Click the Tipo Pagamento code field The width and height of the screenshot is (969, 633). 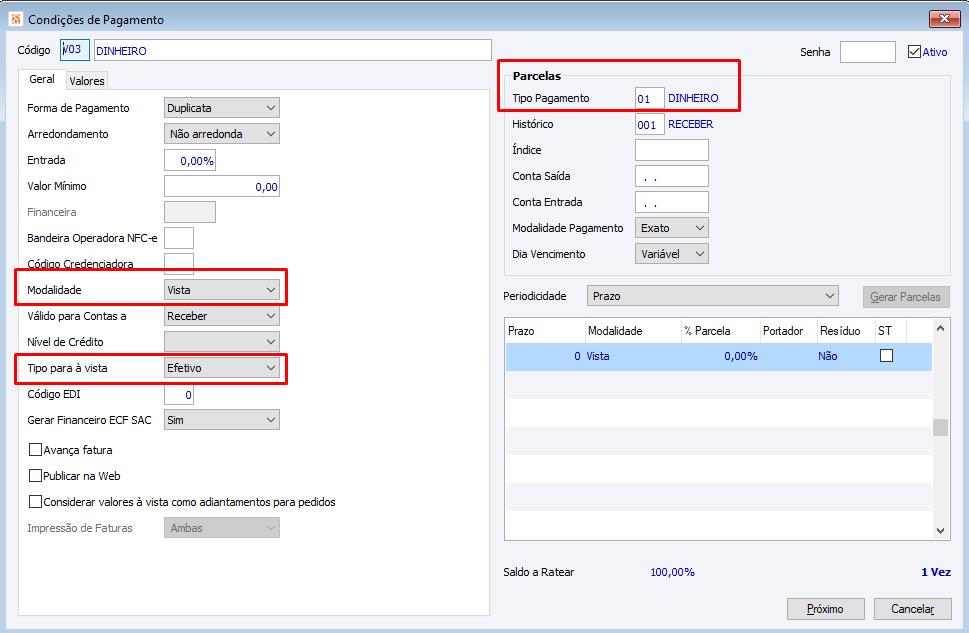650,98
